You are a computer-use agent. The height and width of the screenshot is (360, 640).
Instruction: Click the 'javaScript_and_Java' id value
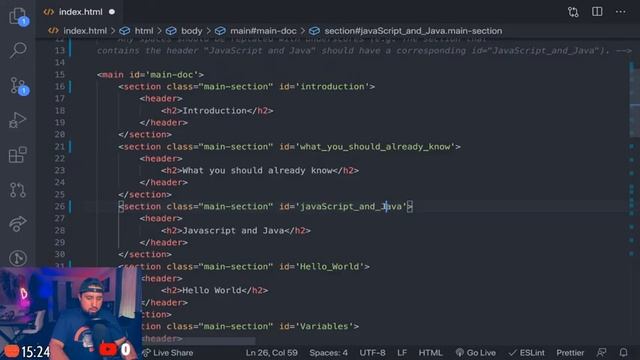[351, 207]
